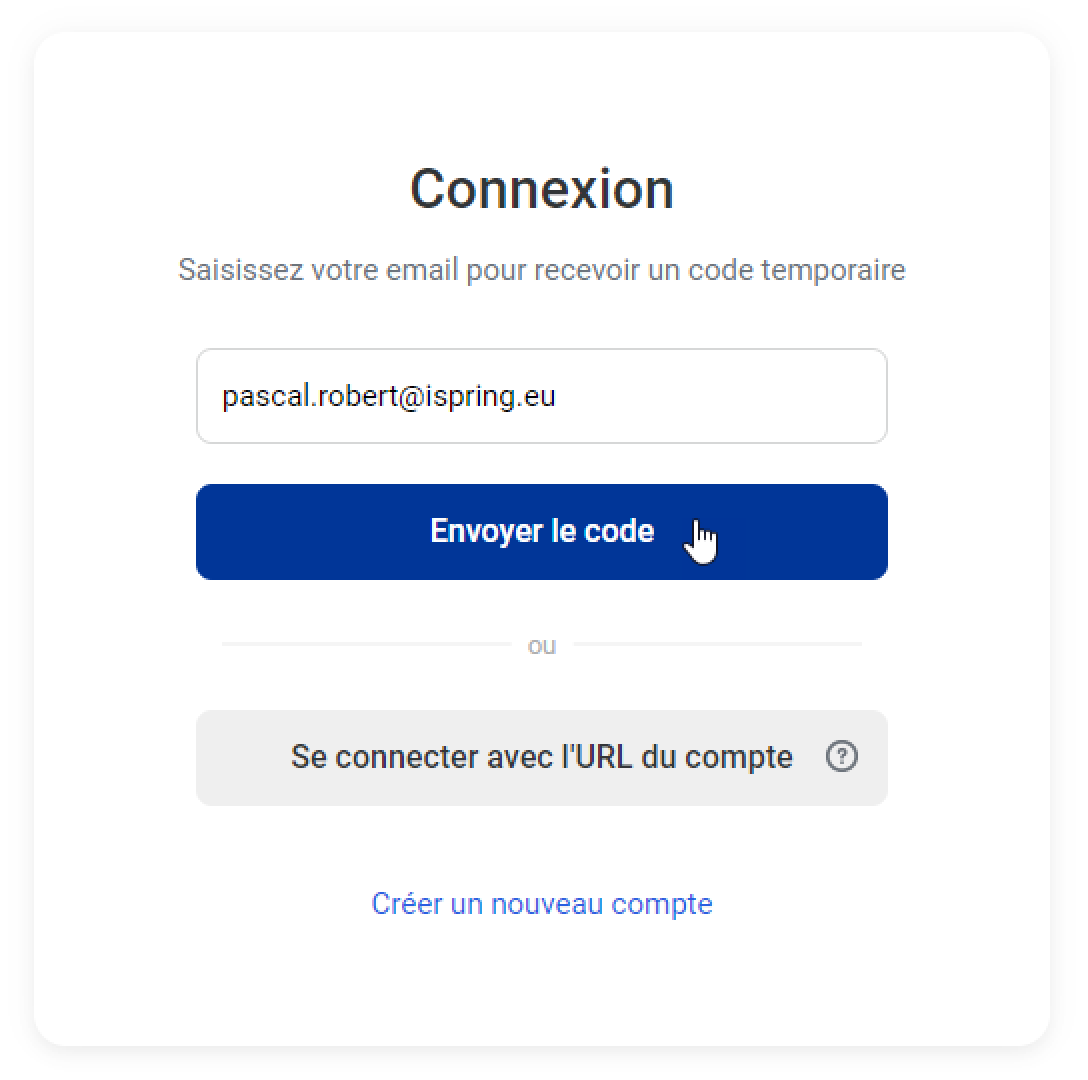Click the "Saisissez votre email" instruction text

click(541, 270)
